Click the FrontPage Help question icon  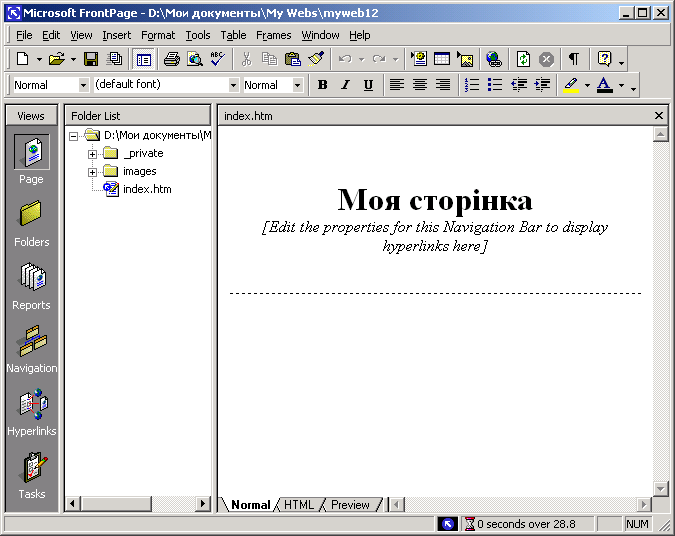[604, 59]
